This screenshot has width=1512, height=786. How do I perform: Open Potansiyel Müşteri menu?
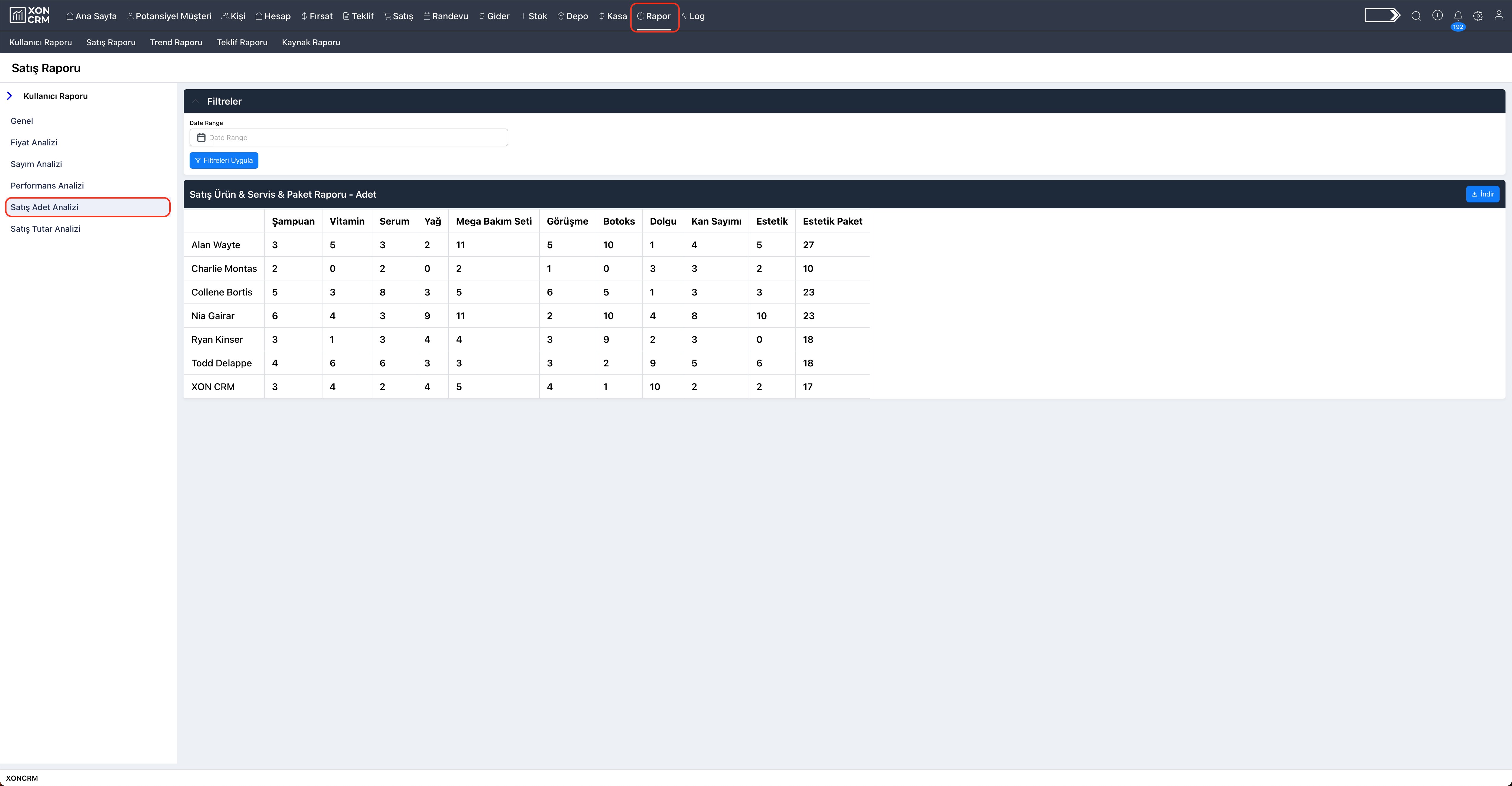169,16
